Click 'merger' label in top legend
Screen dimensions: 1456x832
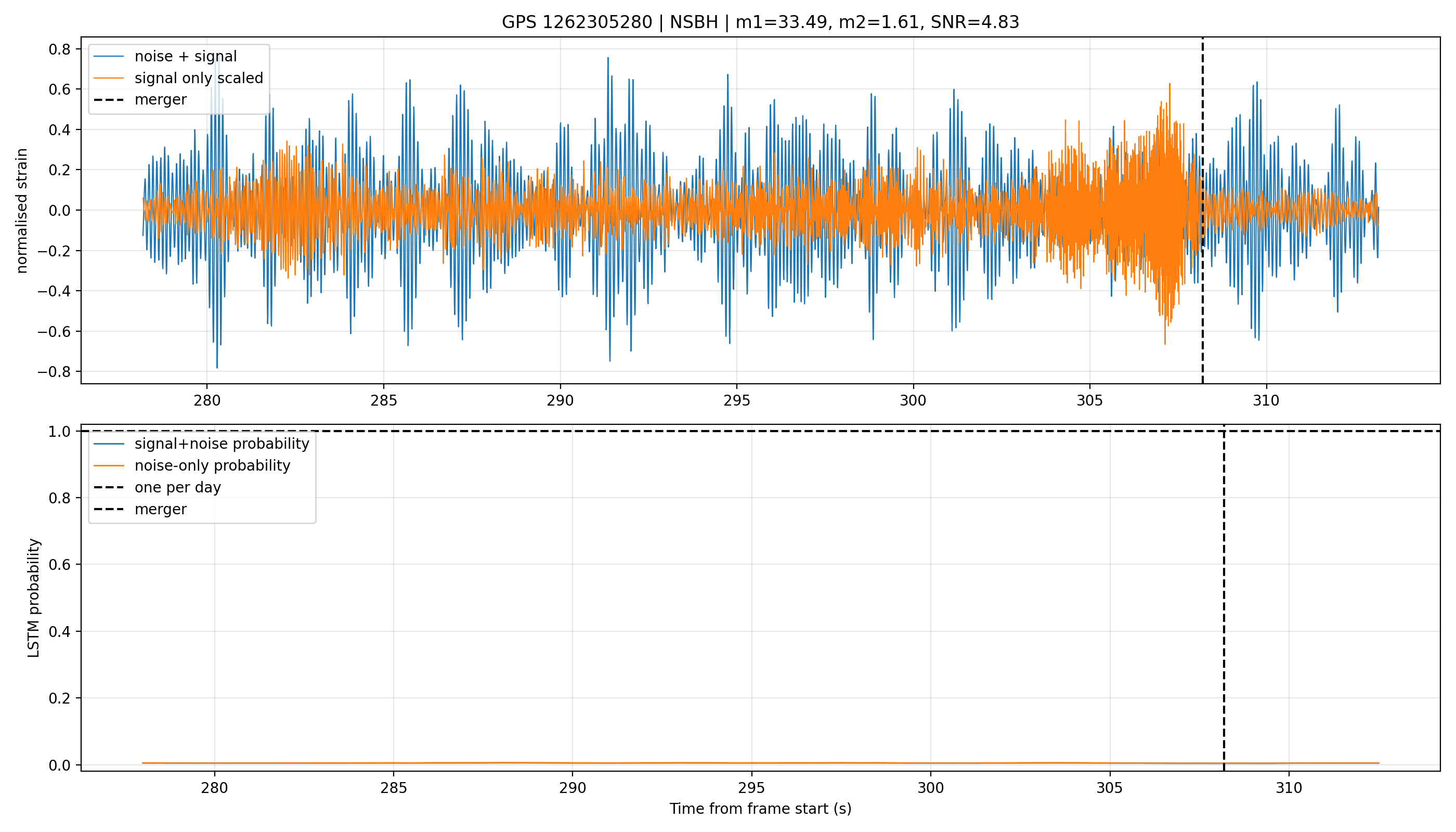[x=161, y=99]
